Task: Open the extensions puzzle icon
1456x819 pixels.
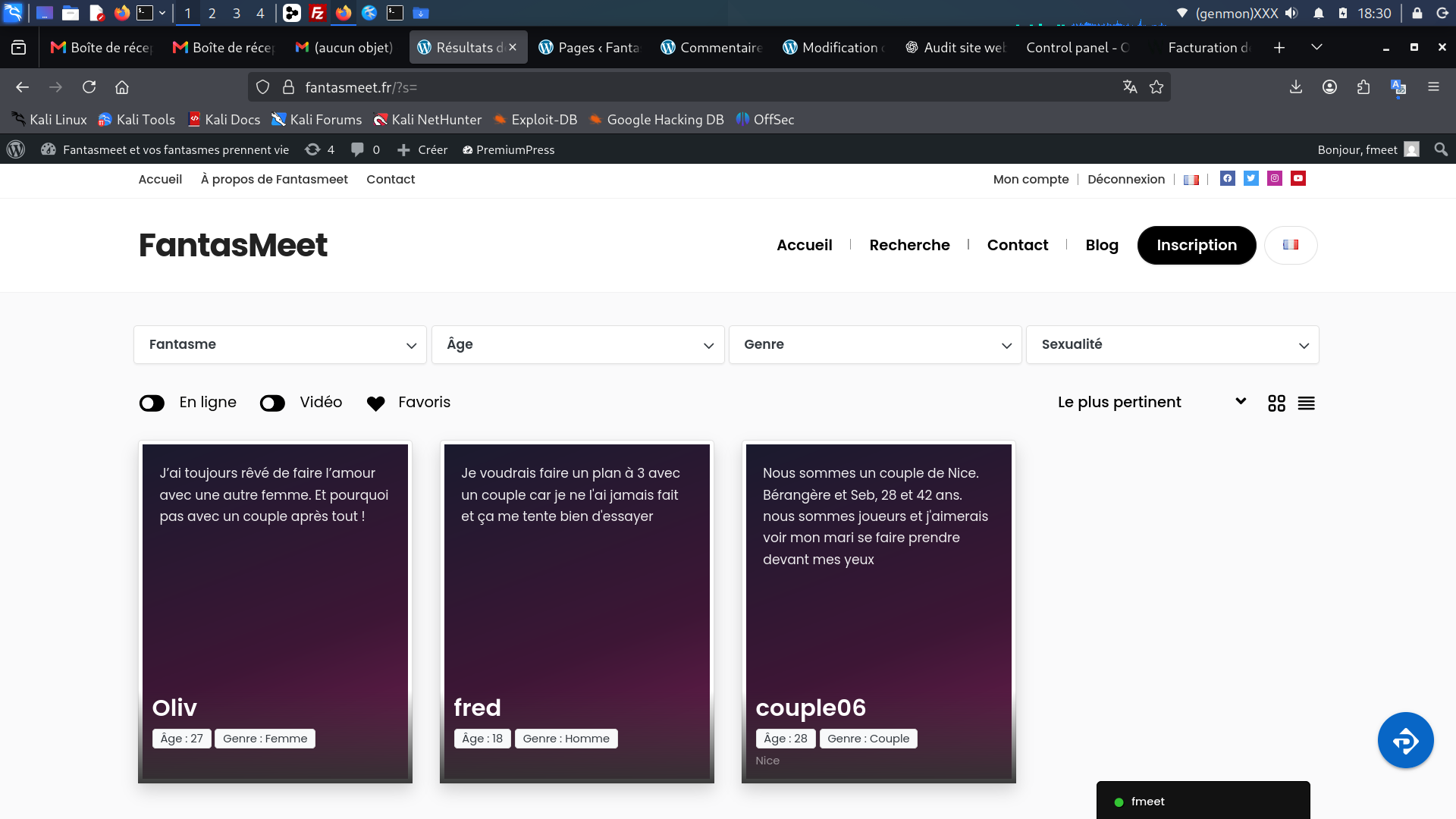Action: [x=1363, y=87]
